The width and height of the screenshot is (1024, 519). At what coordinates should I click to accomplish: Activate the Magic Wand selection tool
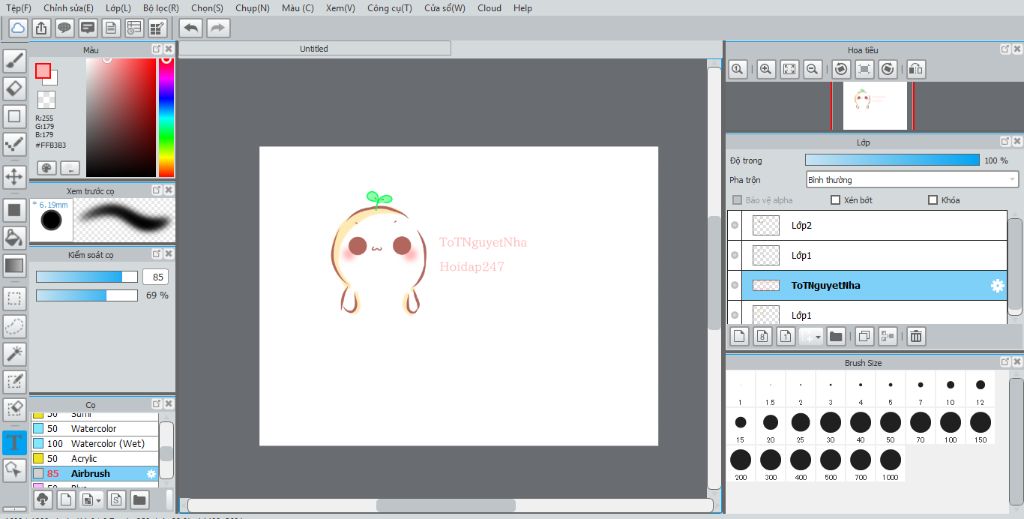15,353
